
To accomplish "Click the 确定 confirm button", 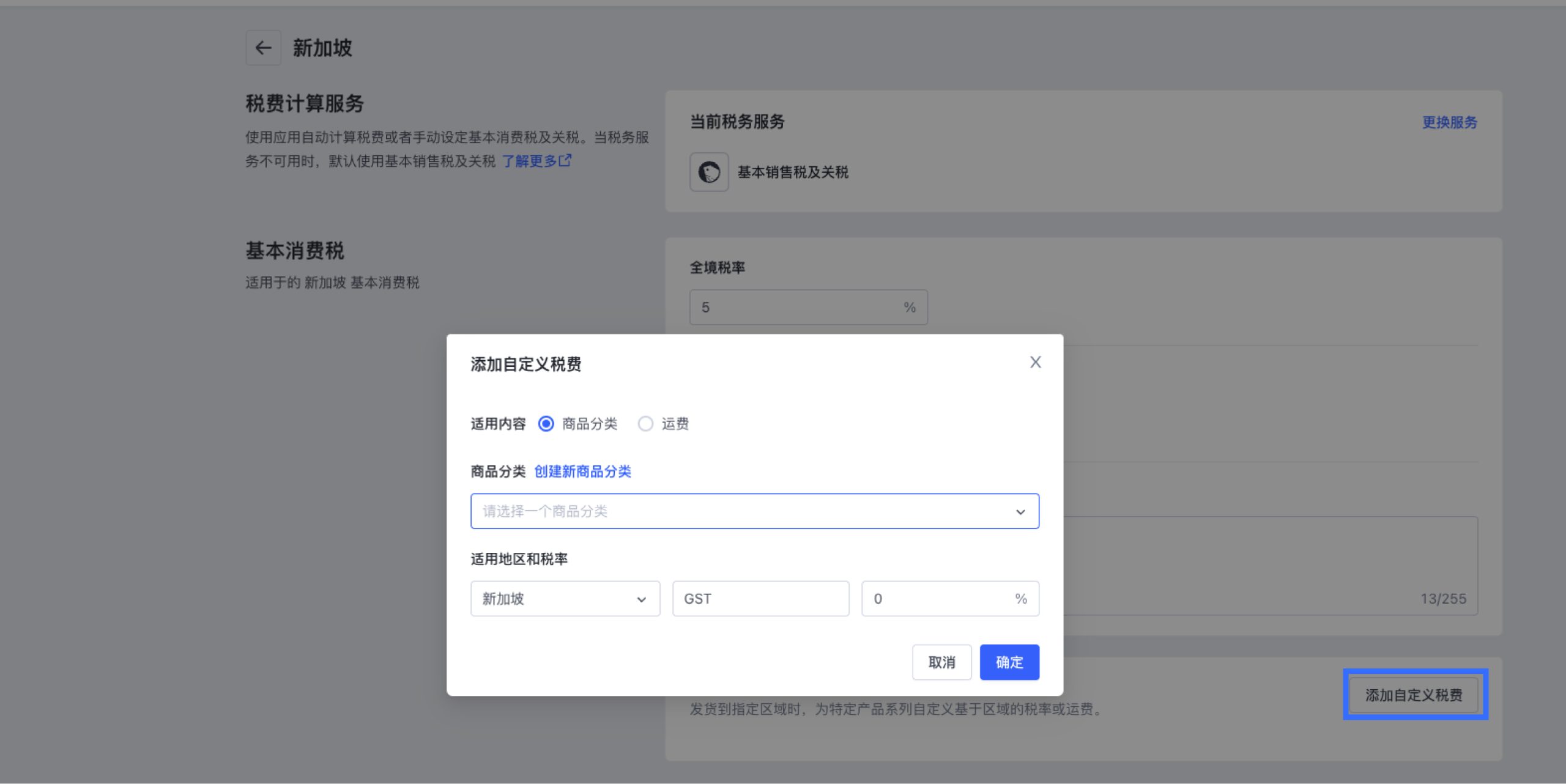I will (x=1009, y=662).
